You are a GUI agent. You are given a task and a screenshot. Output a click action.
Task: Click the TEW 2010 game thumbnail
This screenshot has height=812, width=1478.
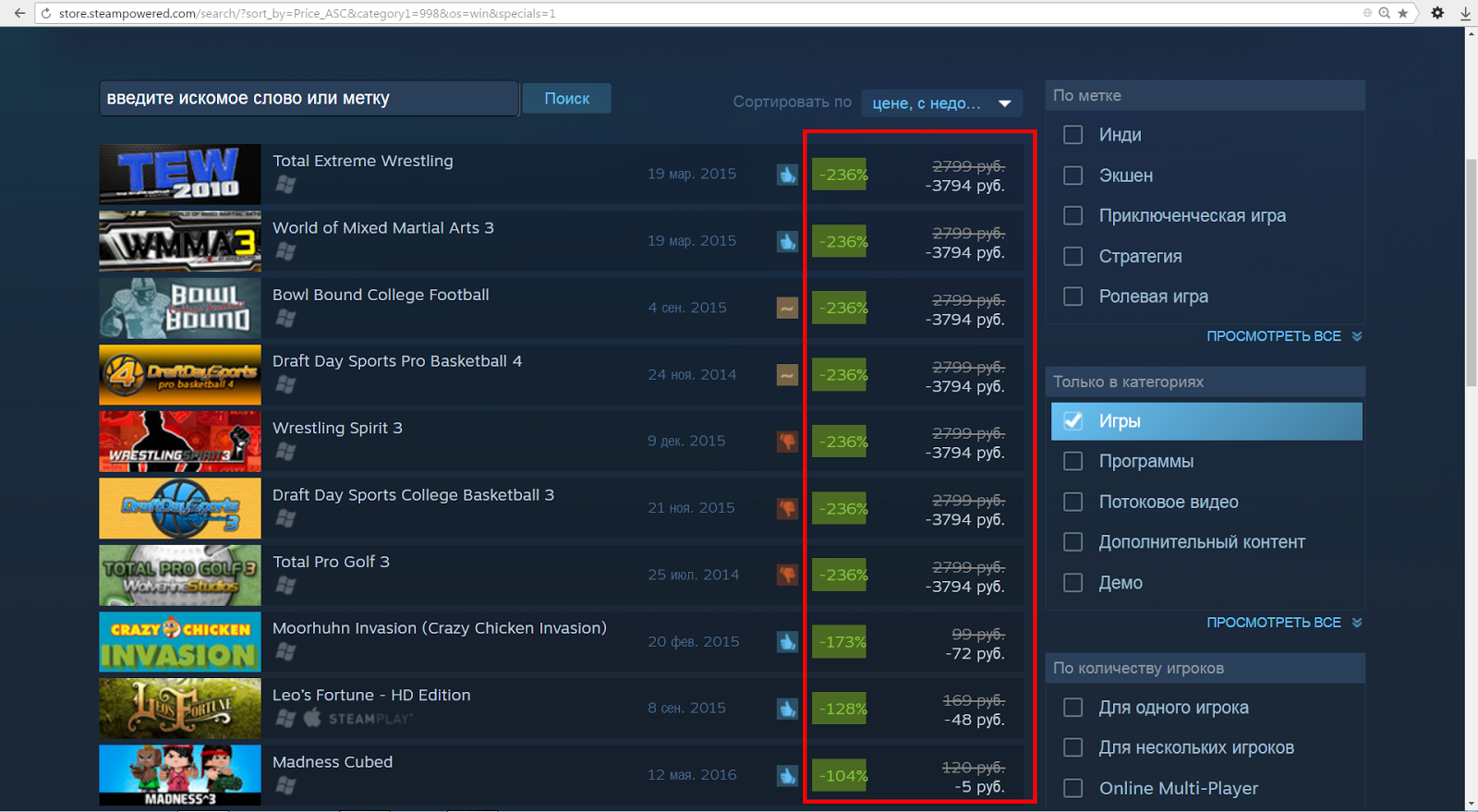click(x=180, y=174)
